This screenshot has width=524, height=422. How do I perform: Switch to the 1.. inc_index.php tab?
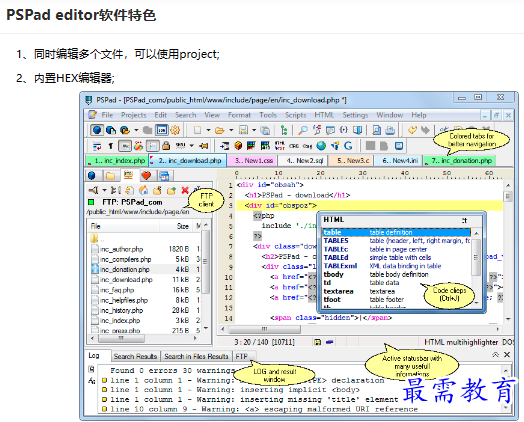117,161
